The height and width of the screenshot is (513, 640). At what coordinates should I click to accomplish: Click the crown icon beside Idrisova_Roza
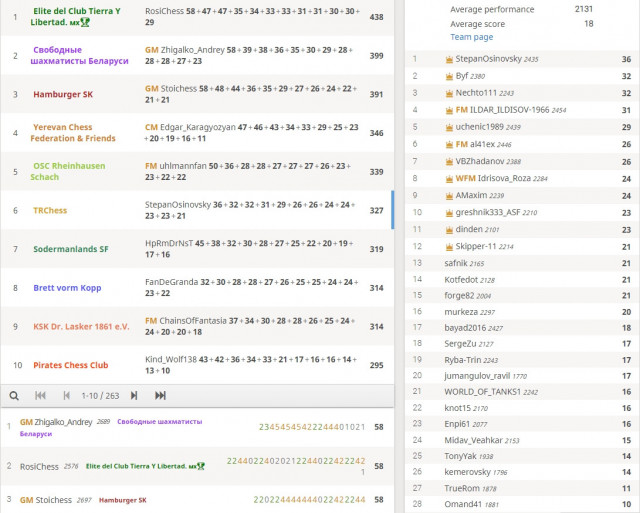click(449, 179)
